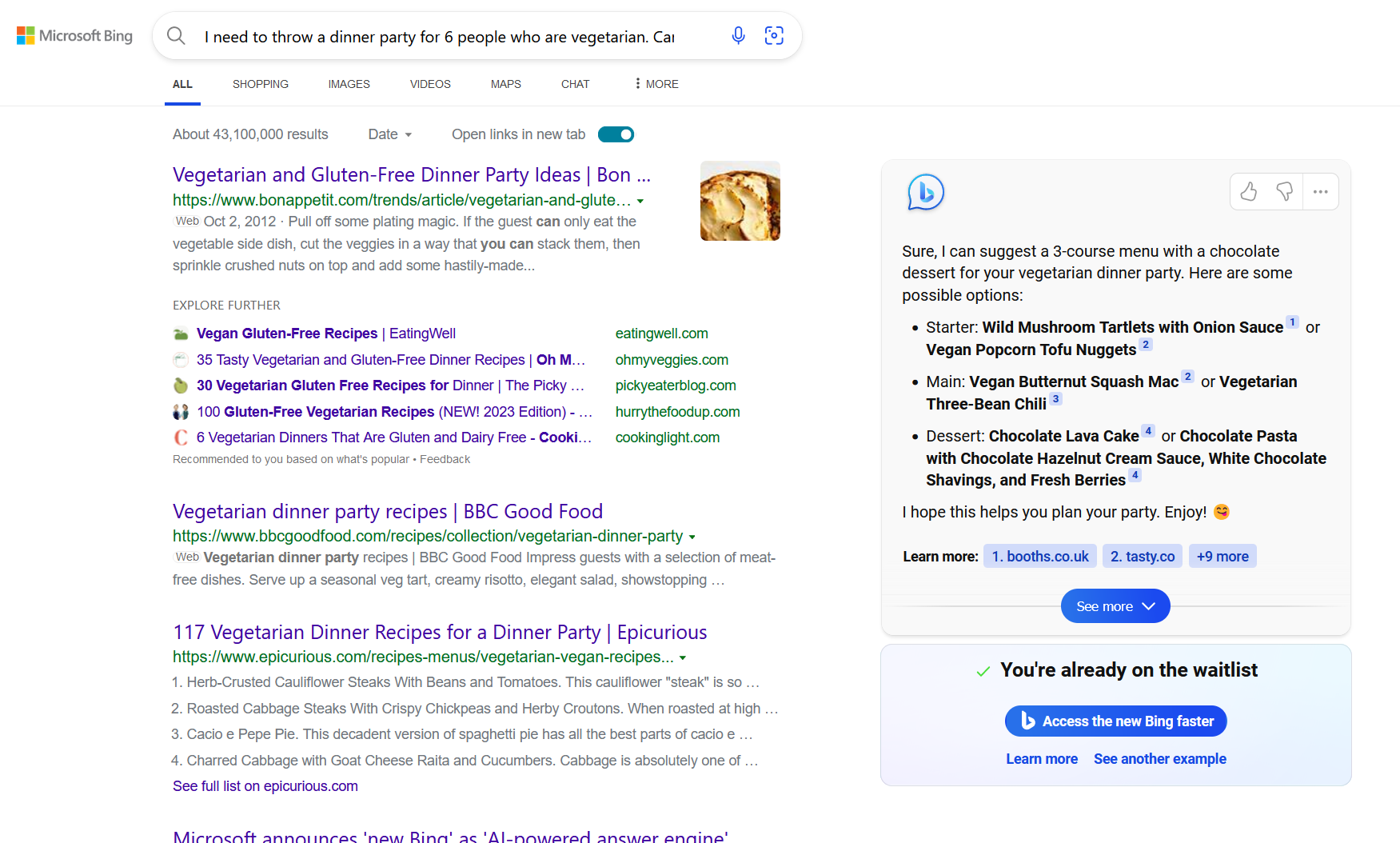Open citation 4 after Chocolate Lava Cake

click(x=1148, y=431)
